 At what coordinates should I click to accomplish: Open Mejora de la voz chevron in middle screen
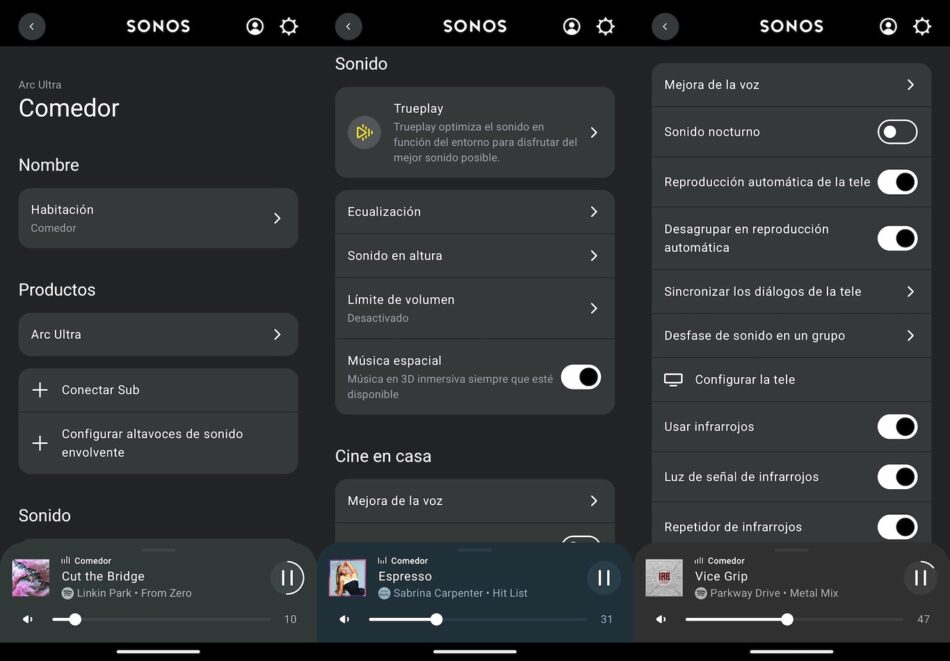[x=594, y=501]
